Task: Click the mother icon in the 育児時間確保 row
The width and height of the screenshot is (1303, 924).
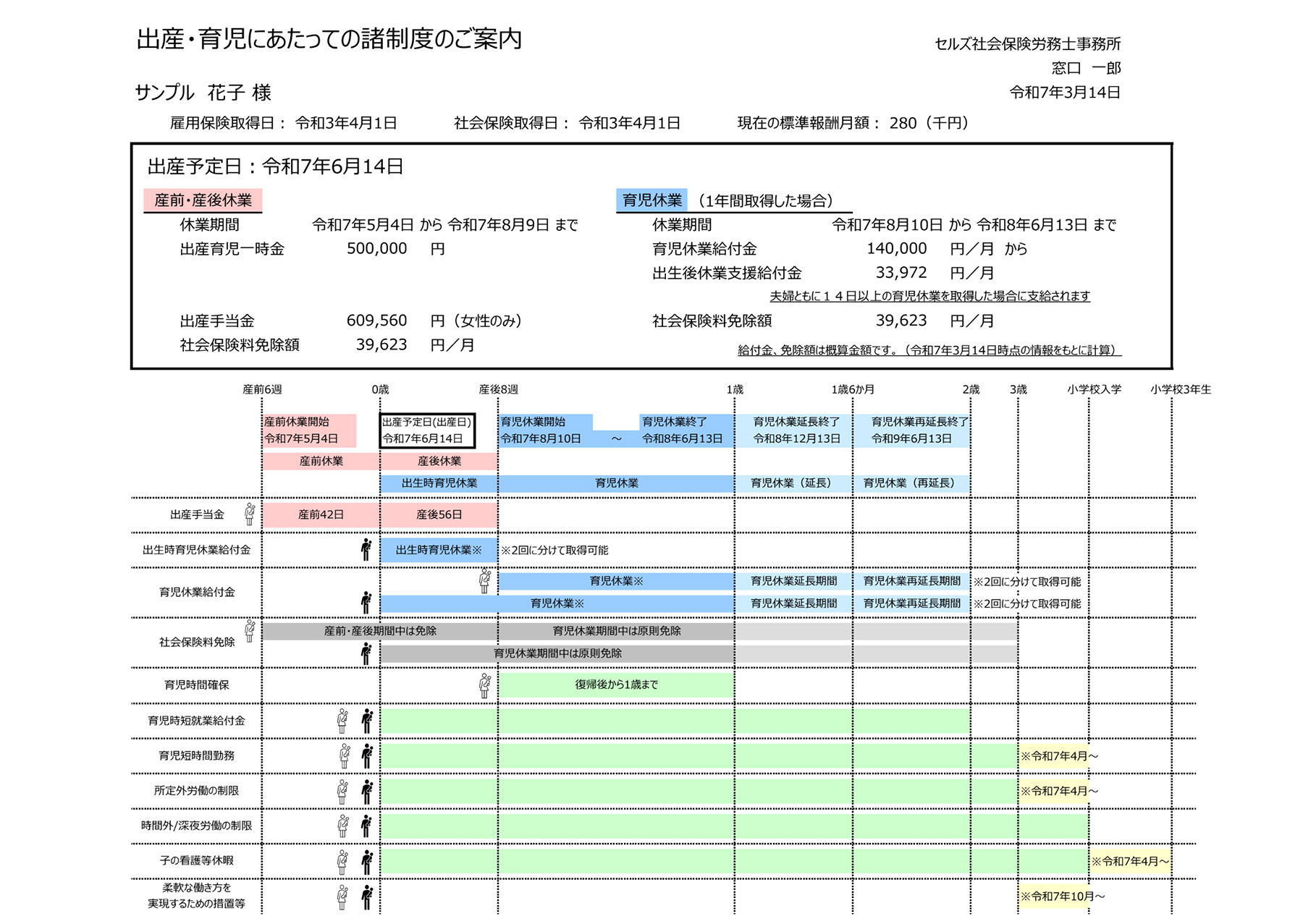Action: click(x=485, y=685)
